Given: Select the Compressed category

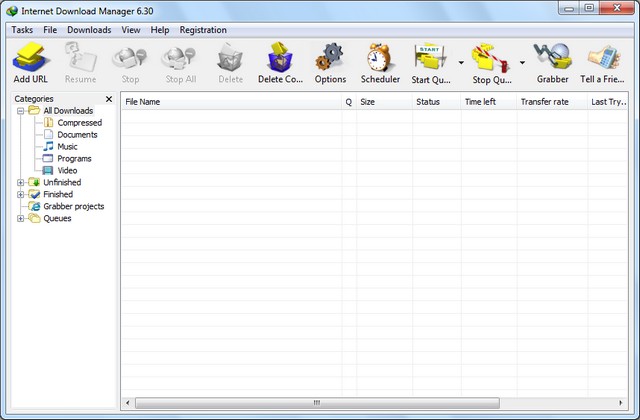Looking at the screenshot, I should click(x=80, y=122).
